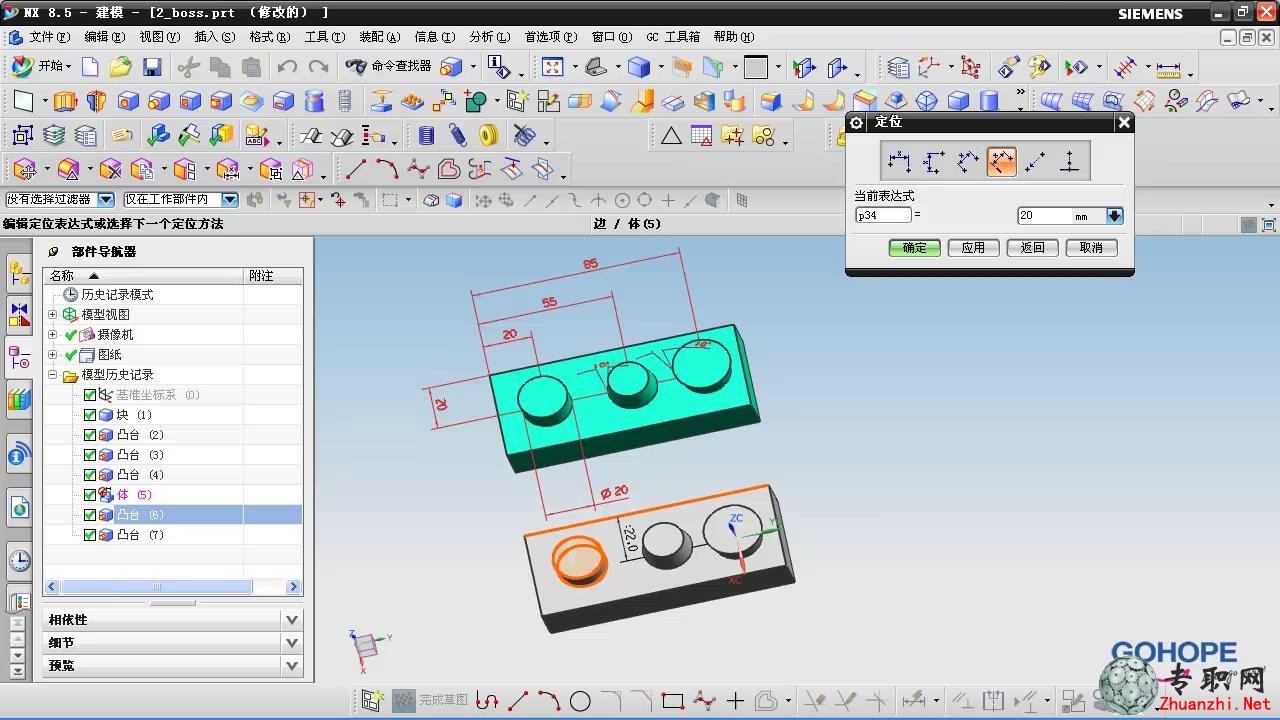Open the 编辑 menu
Image resolution: width=1280 pixels, height=720 pixels.
tap(105, 37)
